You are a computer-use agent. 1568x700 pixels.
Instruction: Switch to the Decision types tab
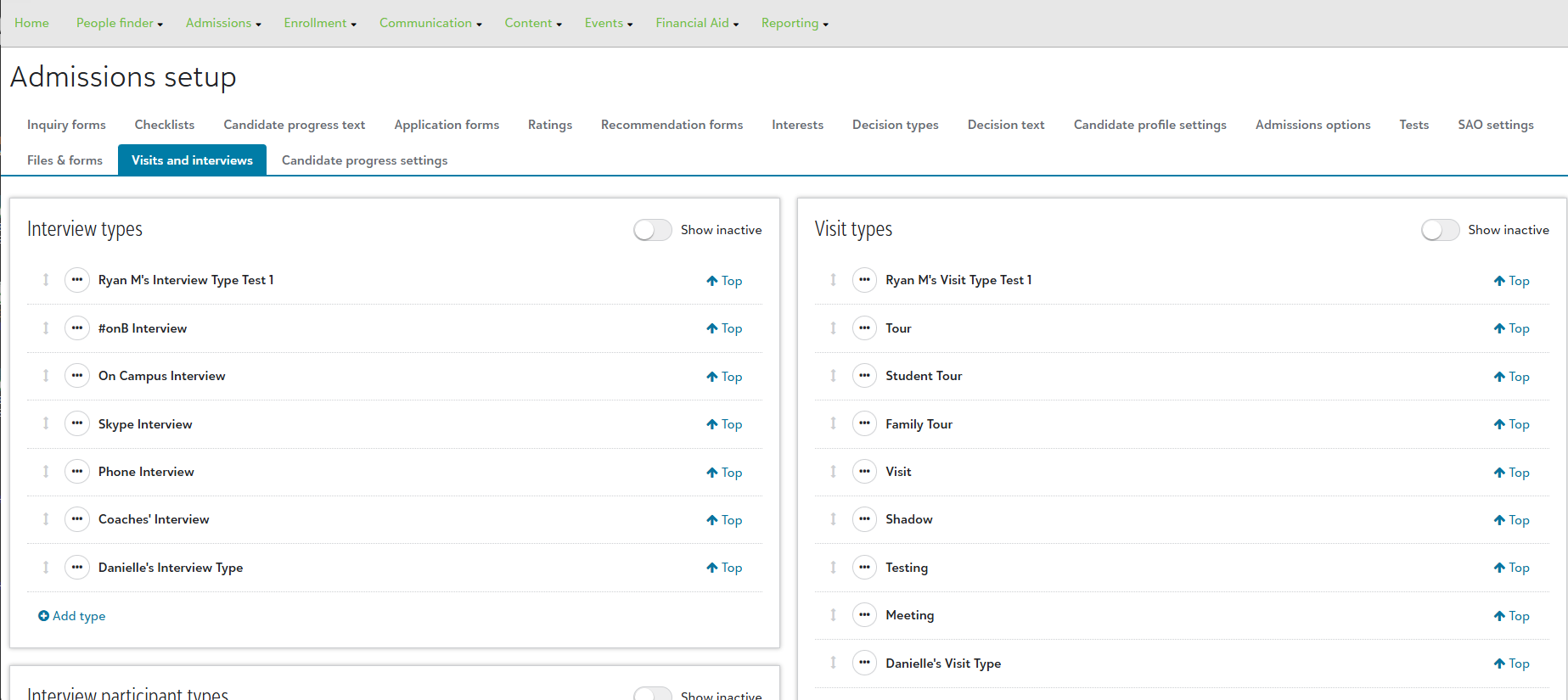point(896,125)
